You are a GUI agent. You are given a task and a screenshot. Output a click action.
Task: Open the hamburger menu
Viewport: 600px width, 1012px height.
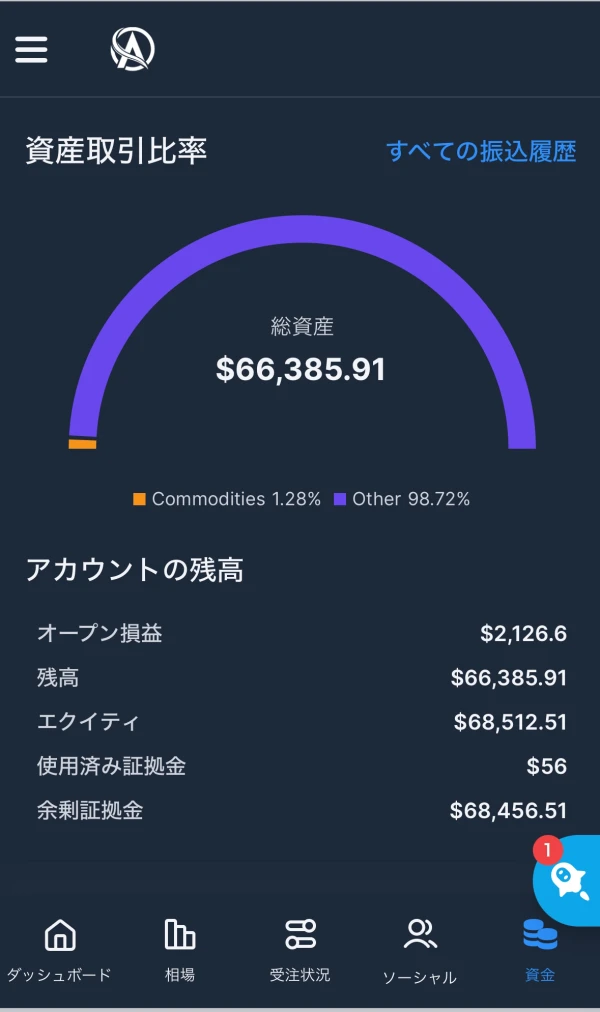click(x=32, y=50)
